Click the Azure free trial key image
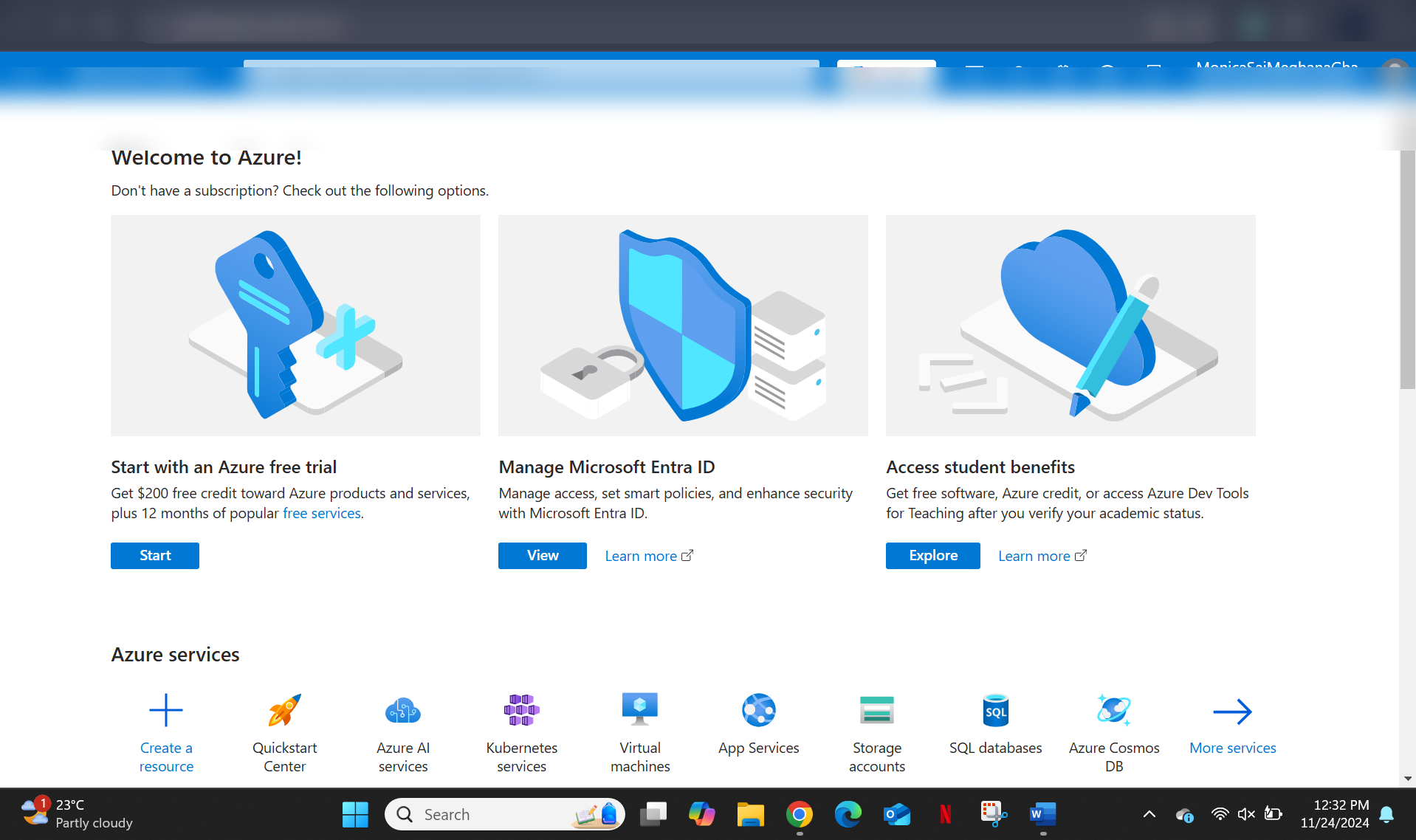This screenshot has width=1416, height=840. pos(295,326)
